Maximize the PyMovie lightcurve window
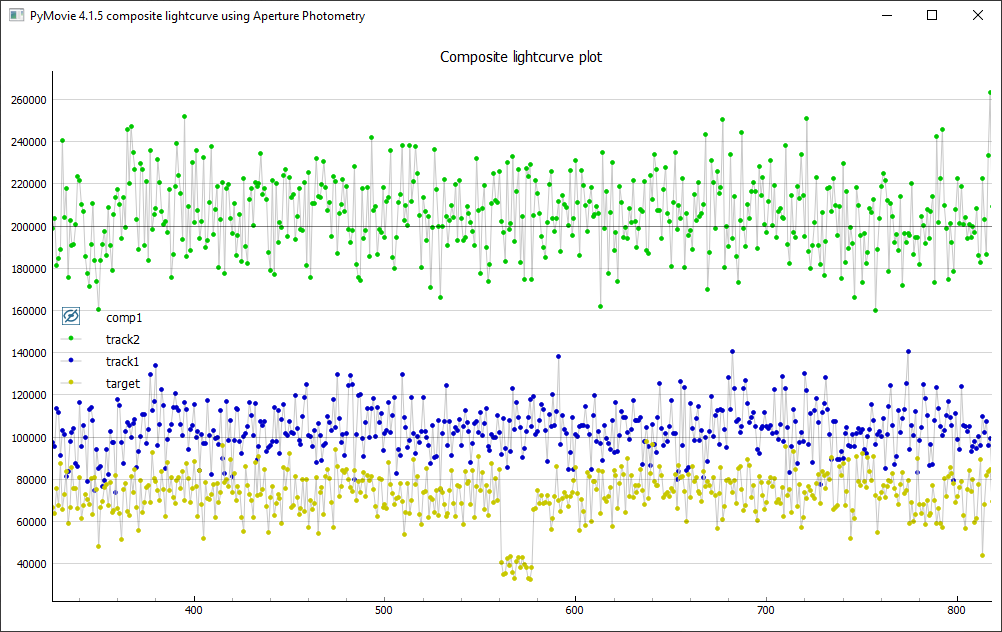 (932, 16)
